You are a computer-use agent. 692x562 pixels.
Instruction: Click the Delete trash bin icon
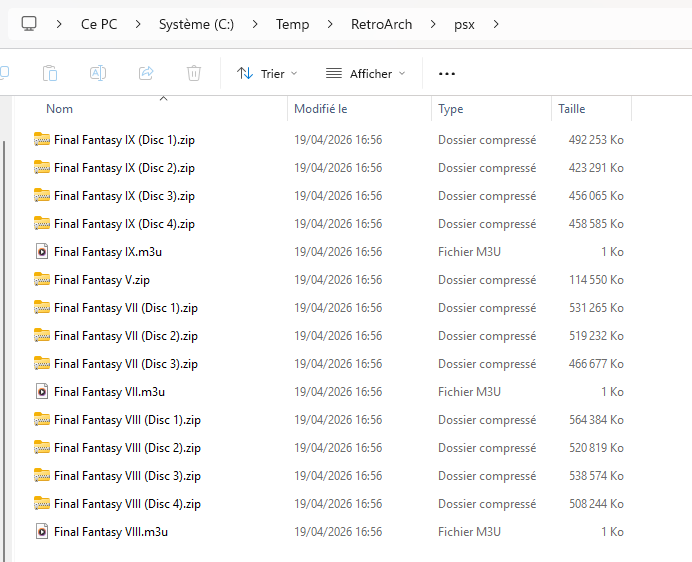(194, 73)
